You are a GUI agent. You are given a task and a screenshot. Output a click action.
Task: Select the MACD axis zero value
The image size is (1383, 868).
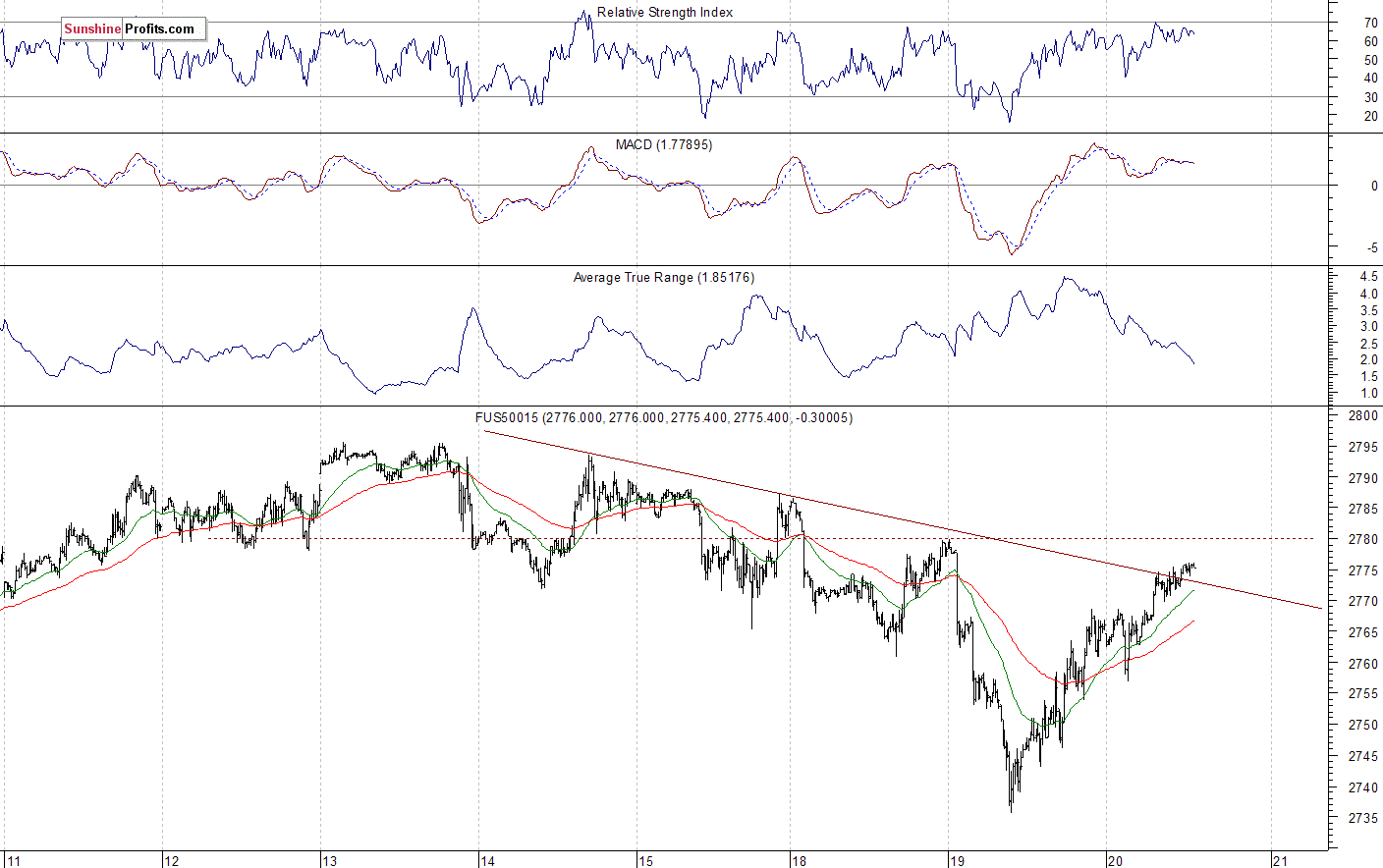pyautogui.click(x=1374, y=186)
